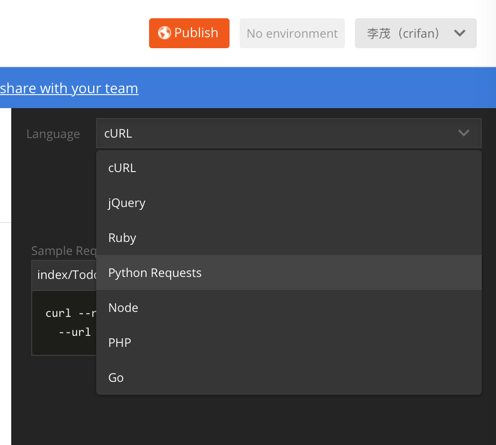
Task: Open the 李茂 (crifan) account dropdown
Action: [x=415, y=33]
